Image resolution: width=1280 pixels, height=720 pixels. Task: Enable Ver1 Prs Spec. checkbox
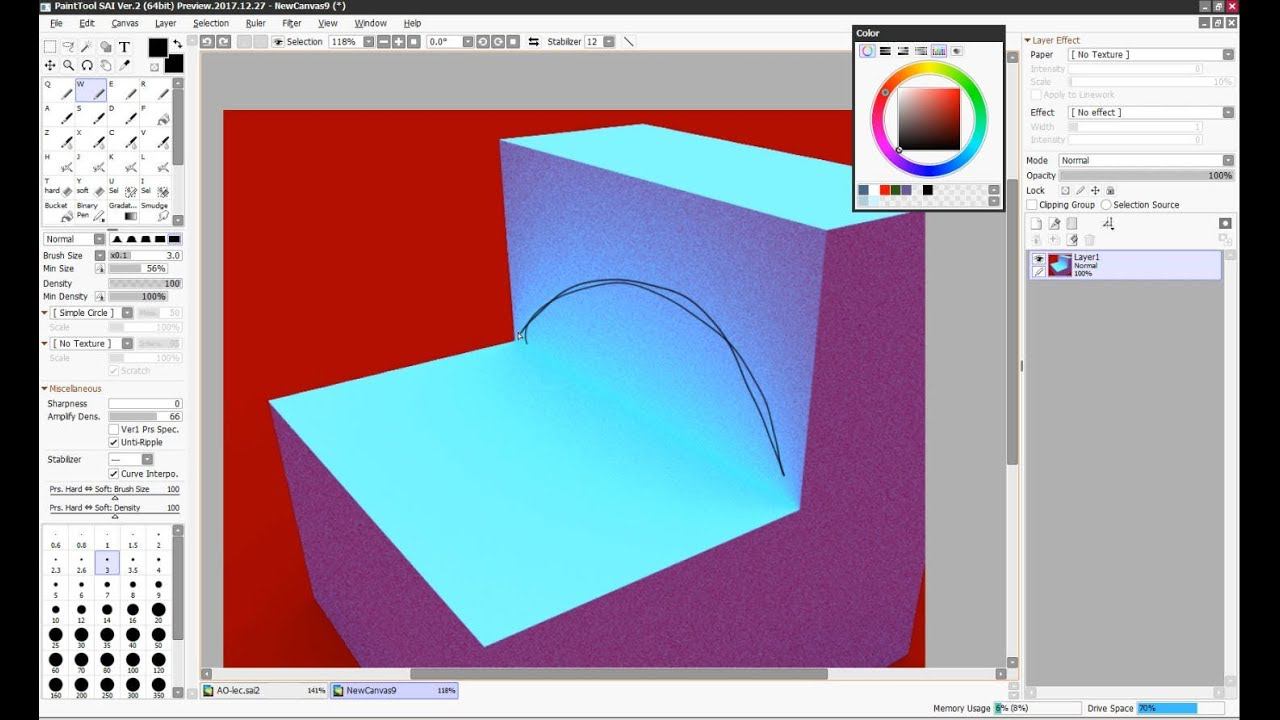point(113,429)
